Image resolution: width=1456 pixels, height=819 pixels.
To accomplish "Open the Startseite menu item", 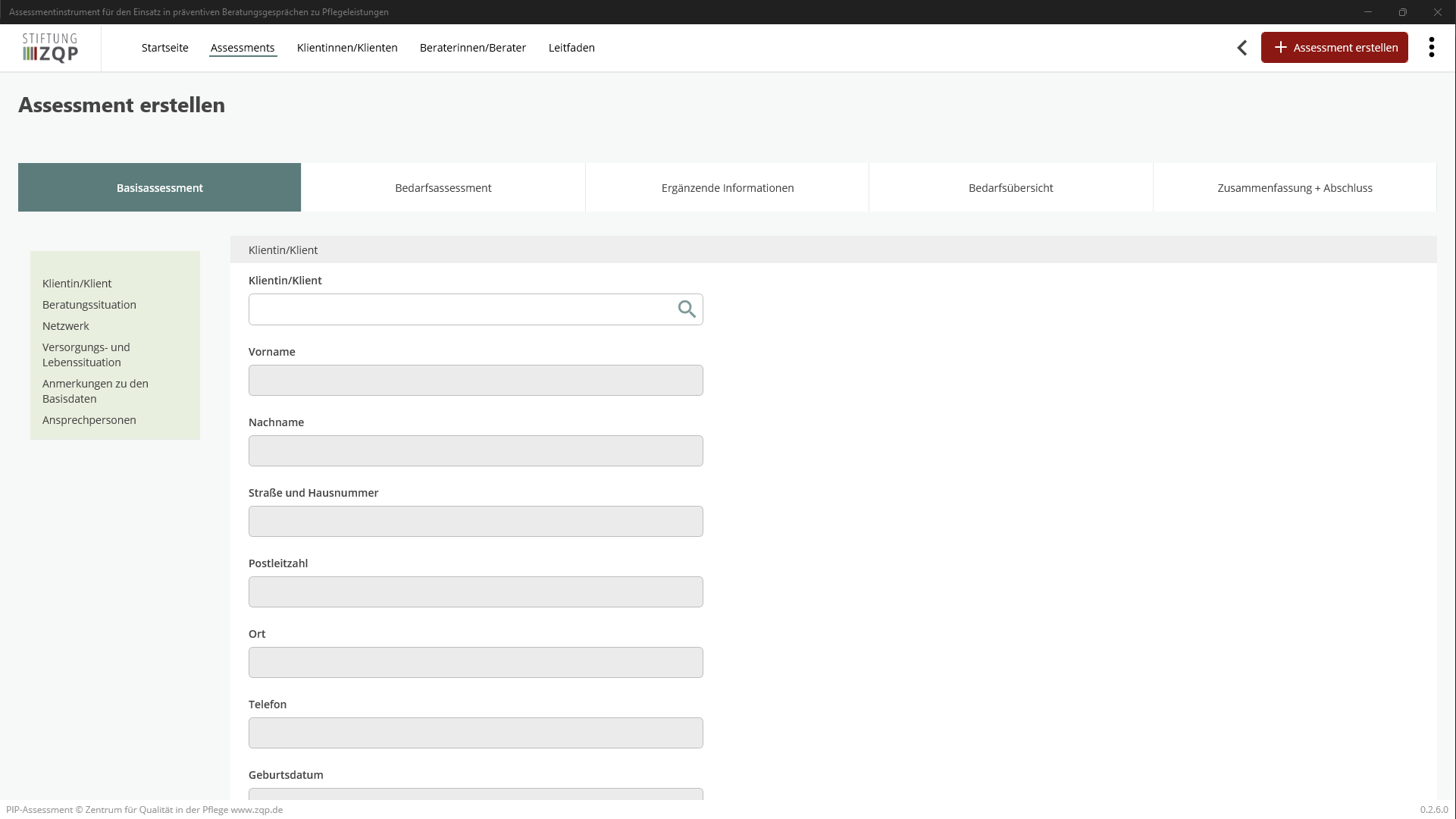I will pyautogui.click(x=164, y=48).
